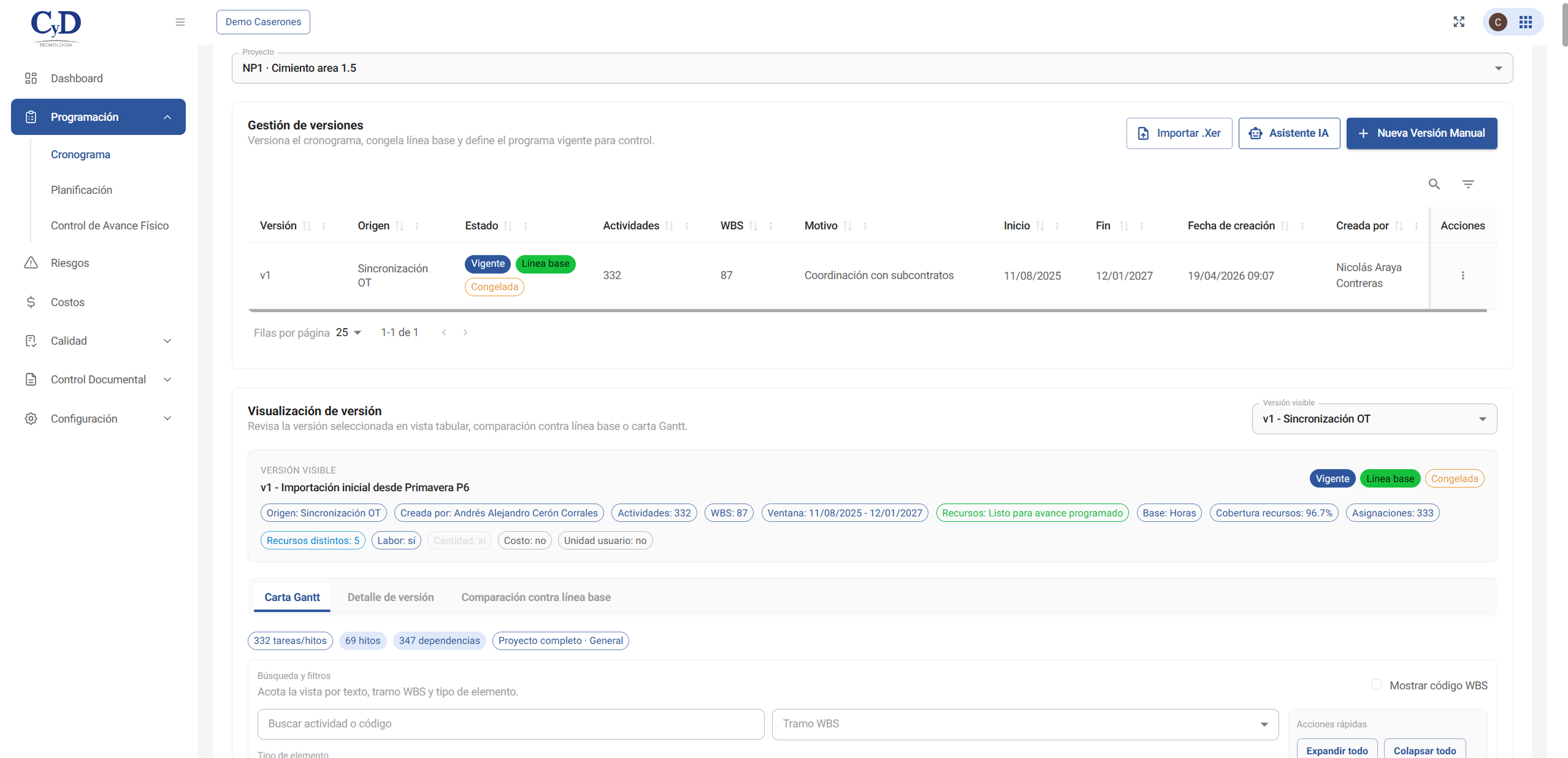The height and width of the screenshot is (758, 1568).
Task: Open the Tramo WBS dropdown
Action: [1025, 724]
